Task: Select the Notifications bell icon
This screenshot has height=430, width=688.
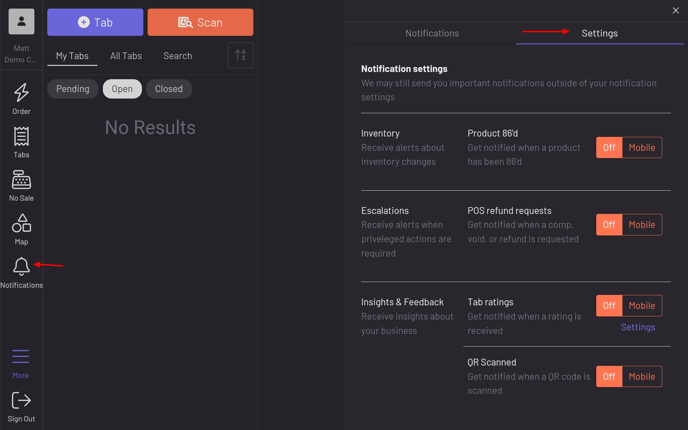Action: point(21,267)
